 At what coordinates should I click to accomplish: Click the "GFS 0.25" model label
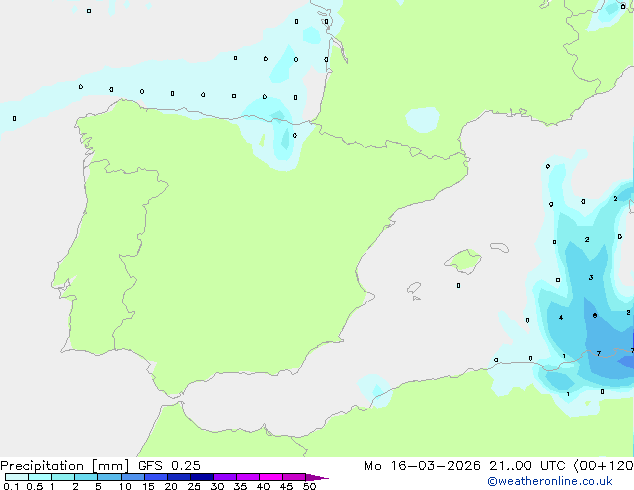(x=169, y=466)
